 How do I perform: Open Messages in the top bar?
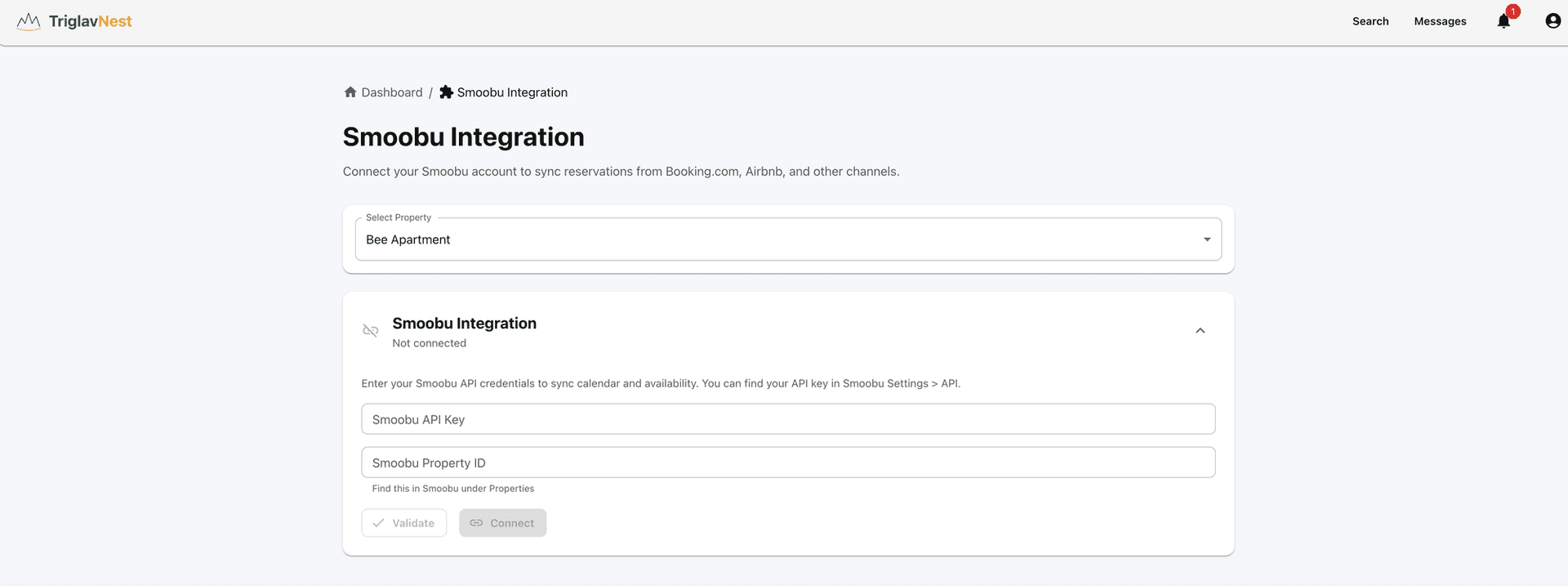click(x=1440, y=21)
